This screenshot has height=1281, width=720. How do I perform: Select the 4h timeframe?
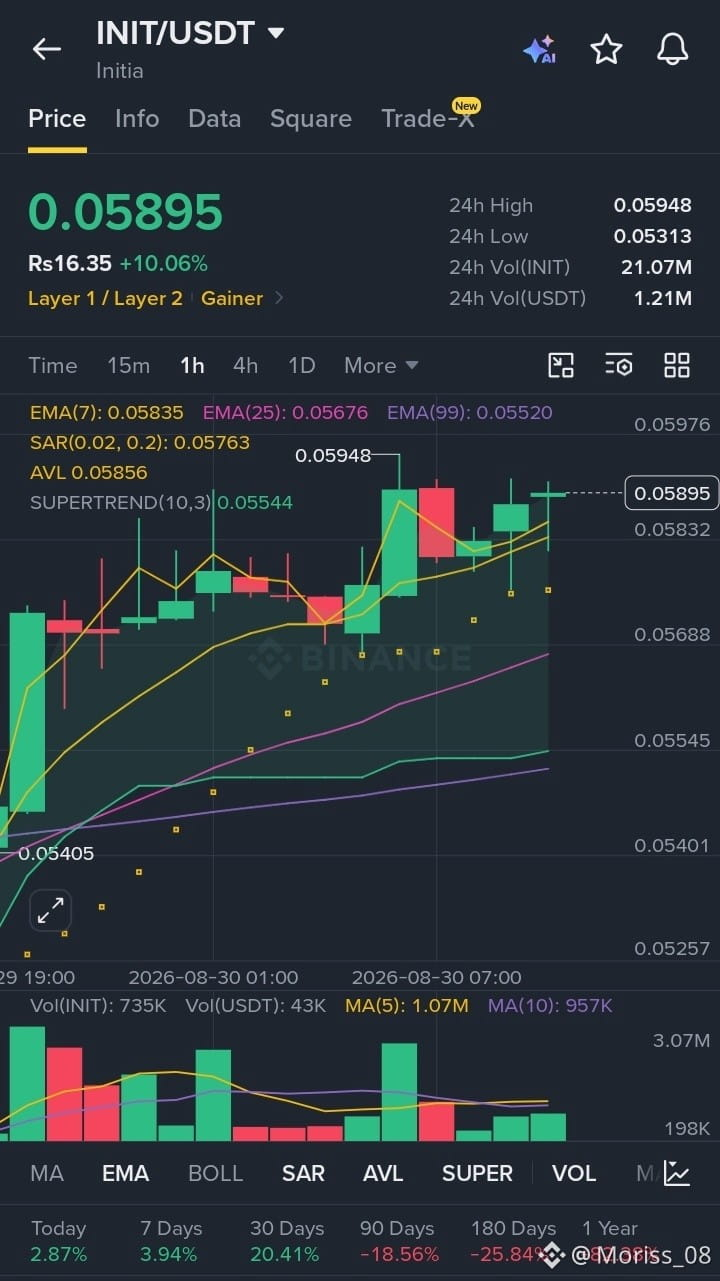(x=246, y=366)
